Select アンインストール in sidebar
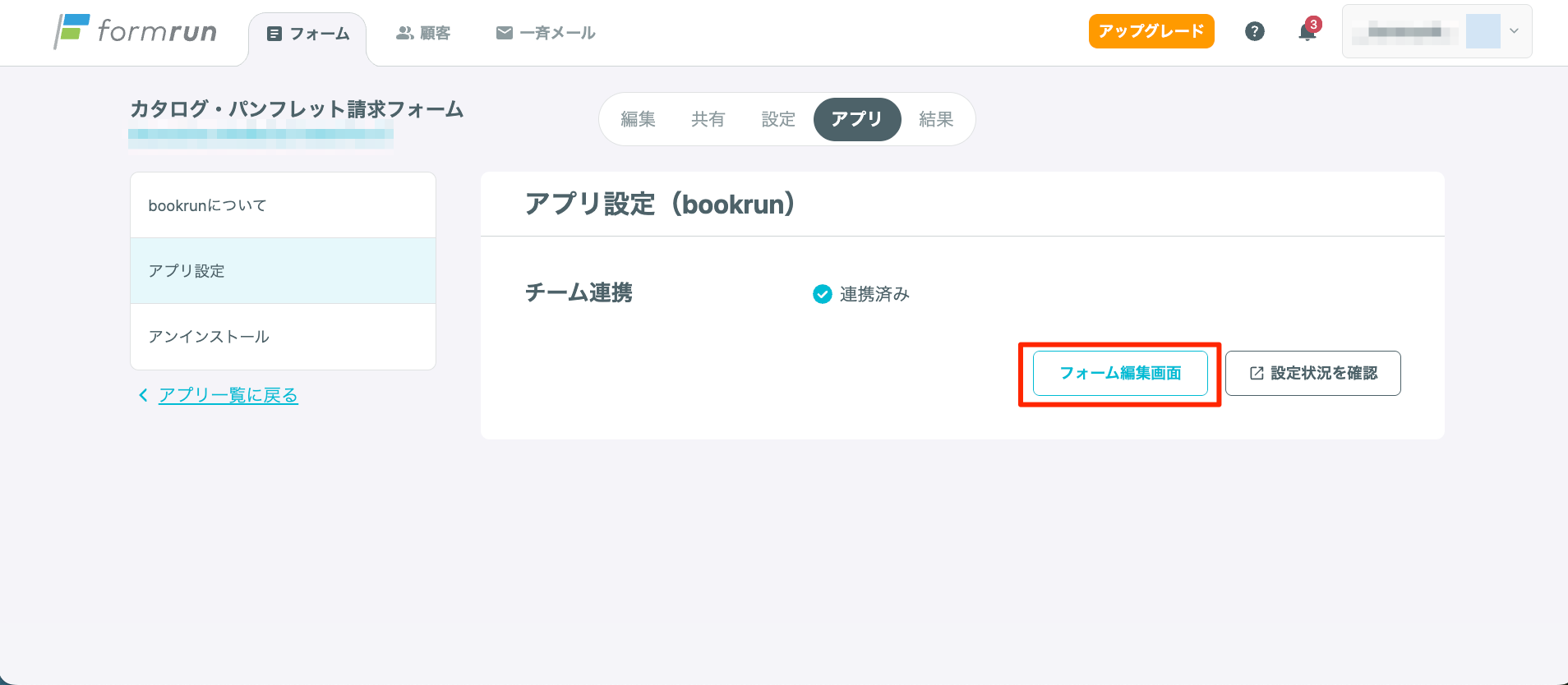Viewport: 1568px width, 685px height. tap(283, 337)
